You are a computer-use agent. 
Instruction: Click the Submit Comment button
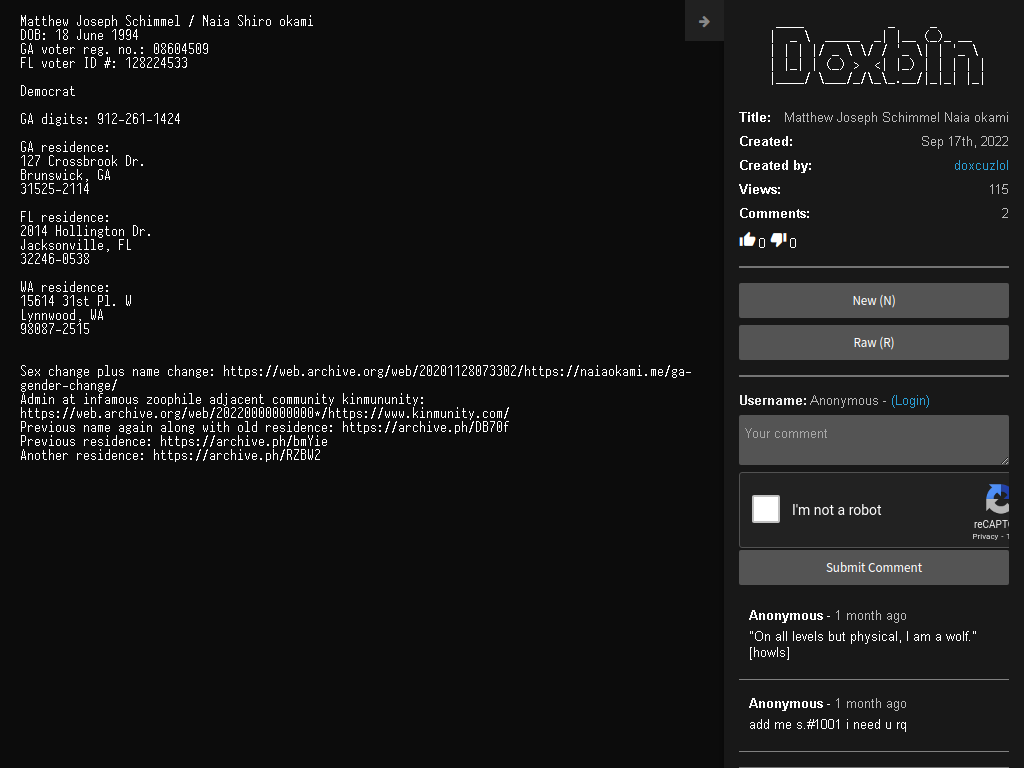tap(874, 568)
